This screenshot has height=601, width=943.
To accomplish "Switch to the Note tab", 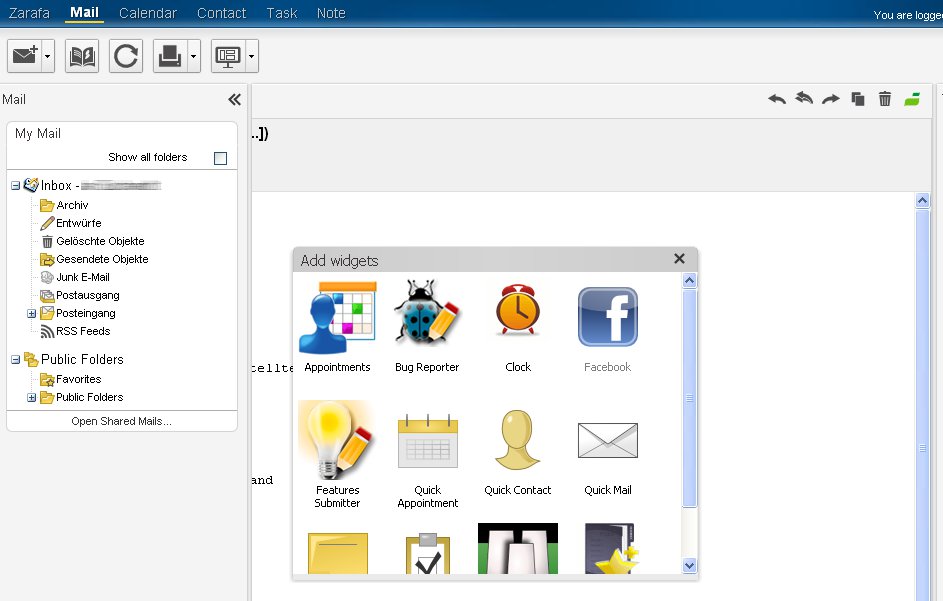I will 331,13.
